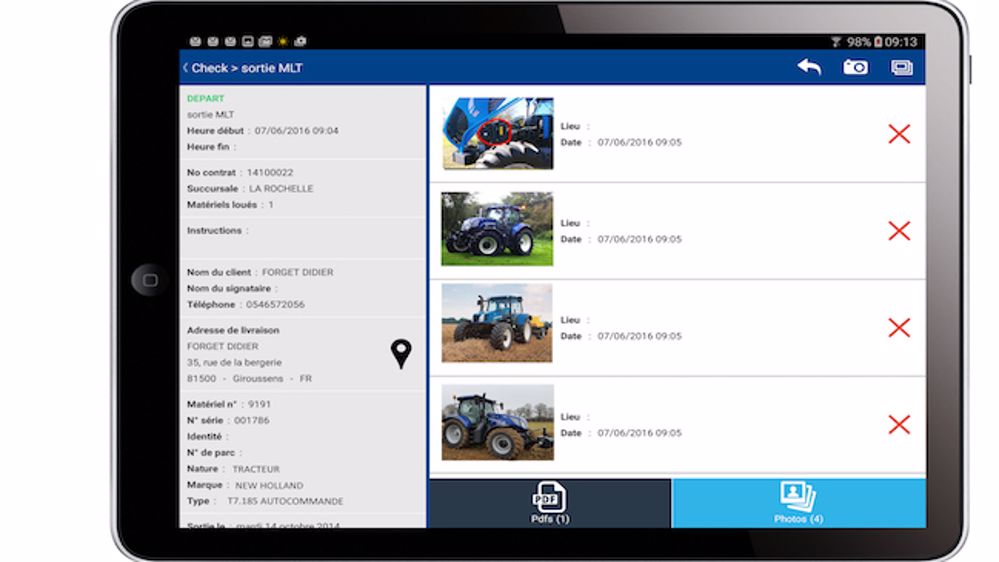Tap 'Matériel n° : 9191'
This screenshot has height=562, width=999.
point(229,404)
